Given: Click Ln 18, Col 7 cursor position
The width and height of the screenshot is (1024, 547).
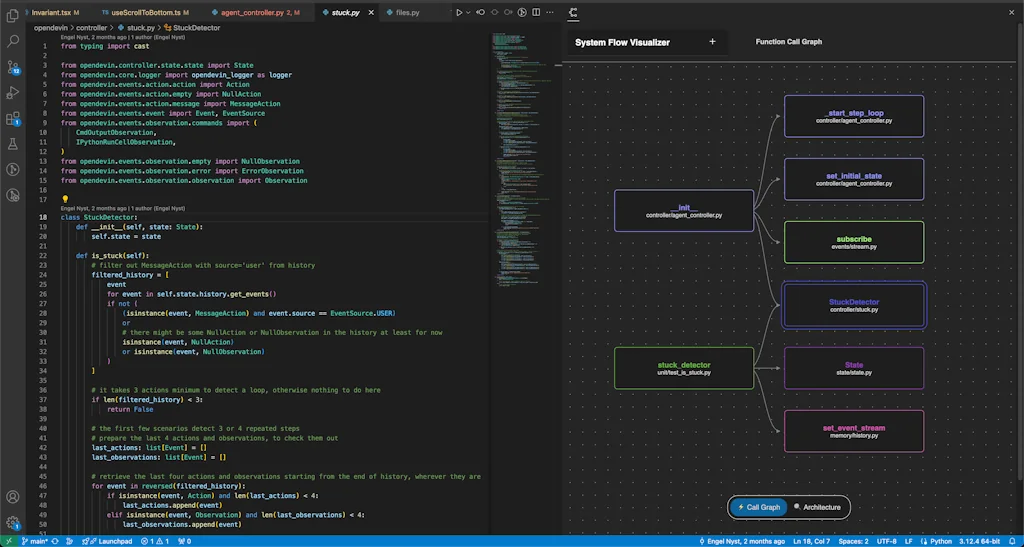Looking at the screenshot, I should coord(812,541).
